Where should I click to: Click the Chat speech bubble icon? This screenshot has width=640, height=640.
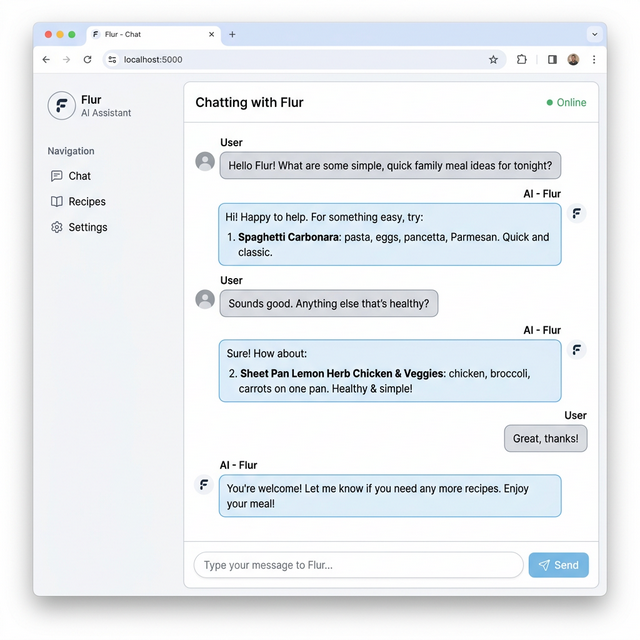[x=57, y=176]
